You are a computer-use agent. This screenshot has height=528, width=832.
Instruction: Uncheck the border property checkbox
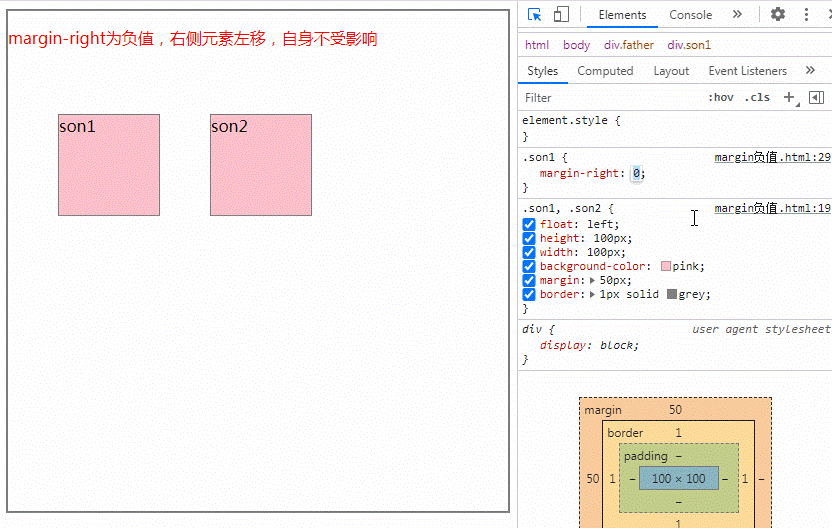tap(529, 295)
